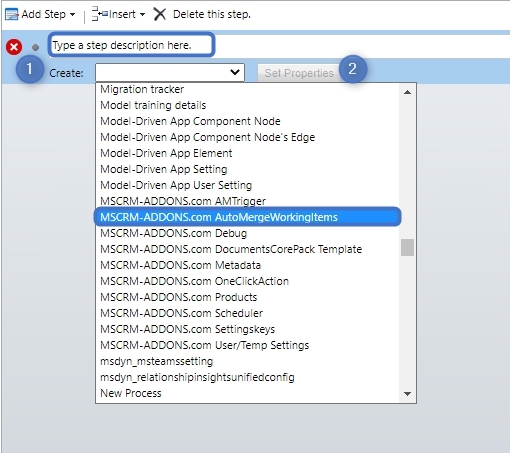Click Delete this step text
This screenshot has height=453, width=510.
click(212, 14)
